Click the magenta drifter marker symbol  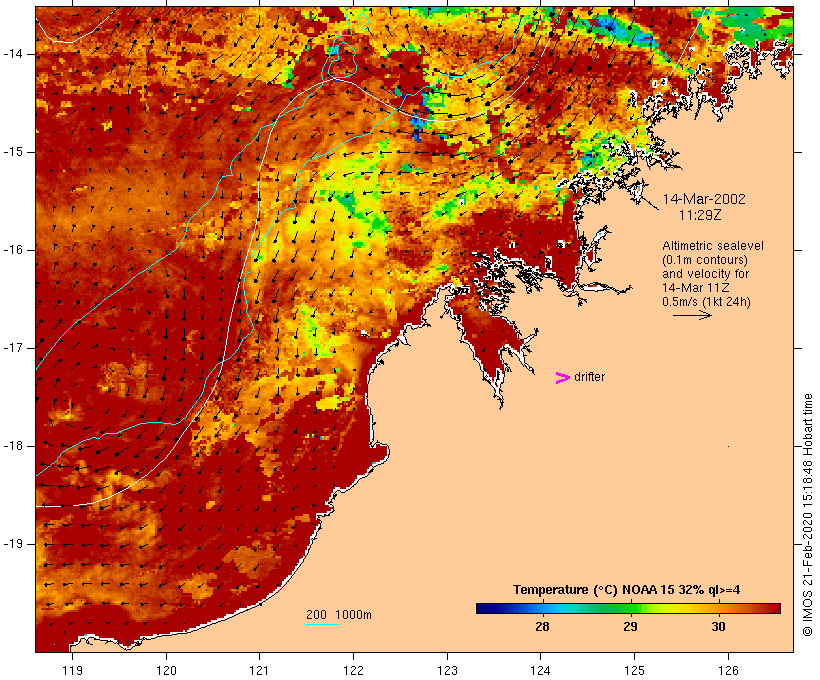562,378
